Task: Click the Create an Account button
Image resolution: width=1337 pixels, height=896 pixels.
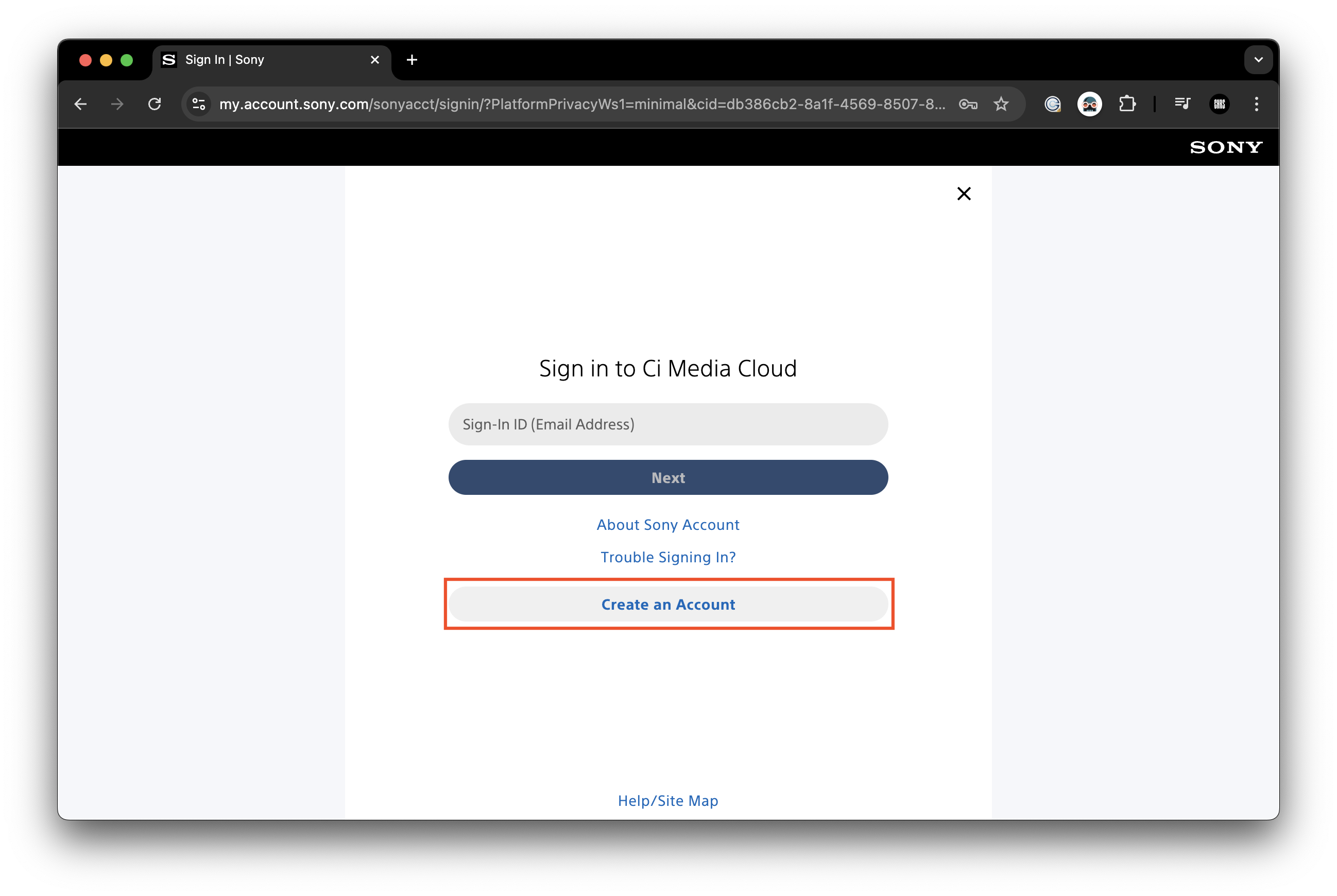Action: tap(668, 604)
